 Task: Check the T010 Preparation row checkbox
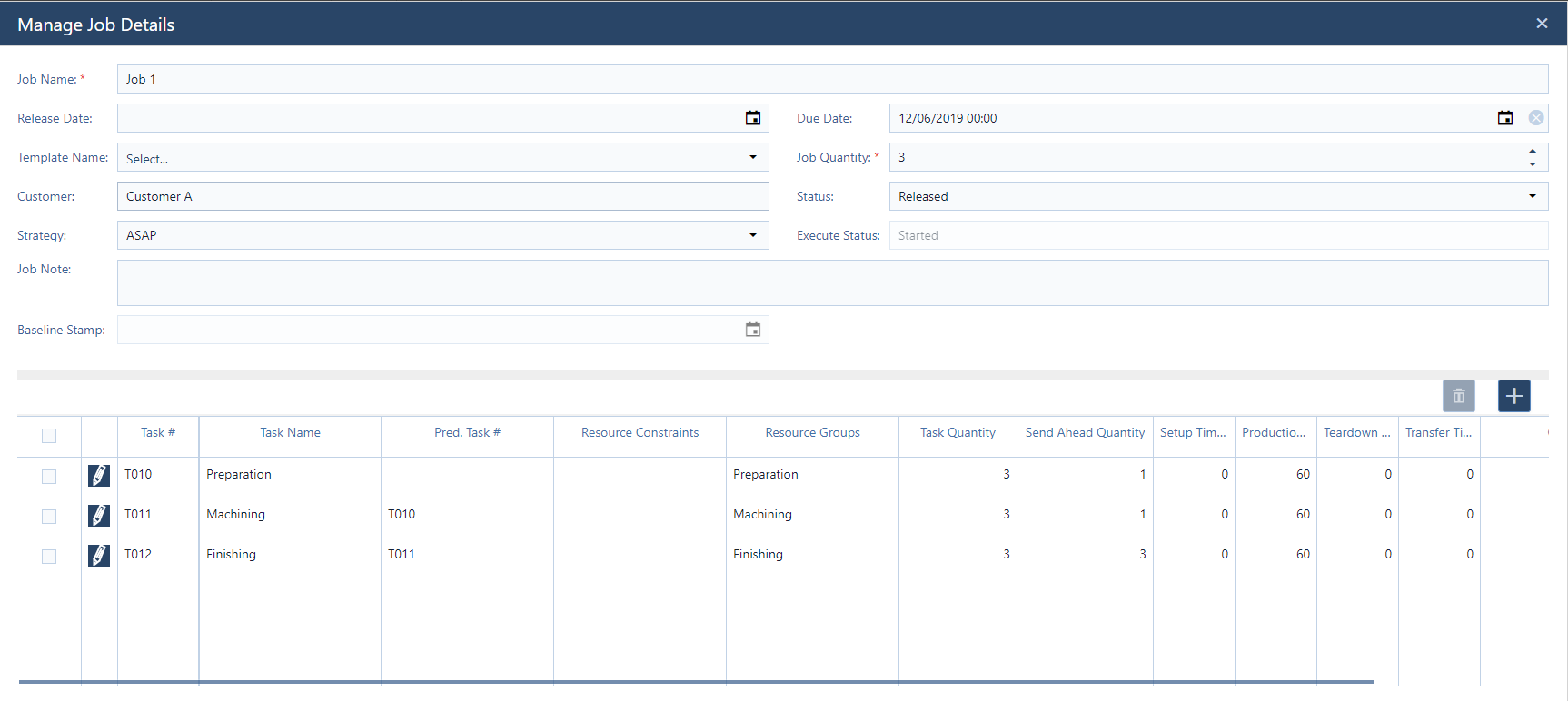(49, 477)
